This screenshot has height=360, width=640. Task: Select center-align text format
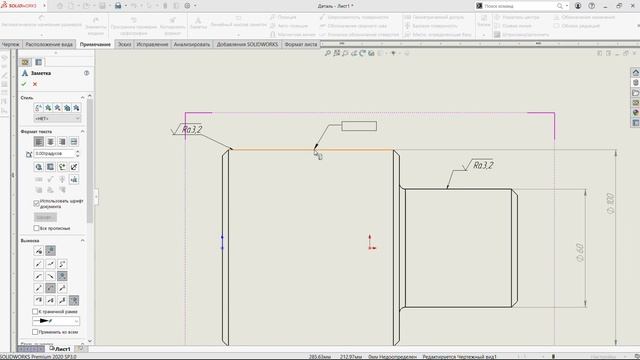(50, 142)
